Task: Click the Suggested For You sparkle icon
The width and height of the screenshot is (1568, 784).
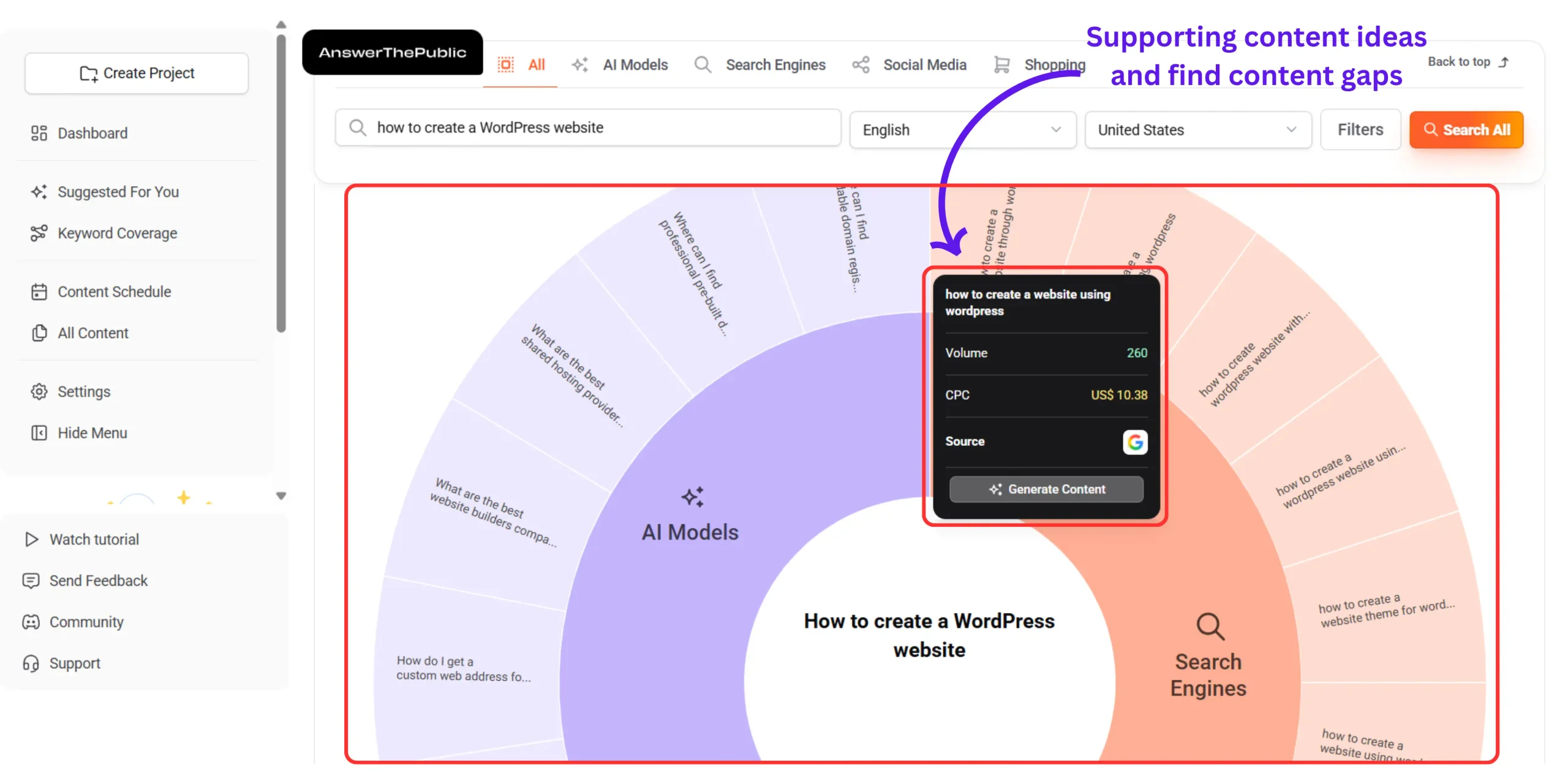Action: (x=39, y=192)
